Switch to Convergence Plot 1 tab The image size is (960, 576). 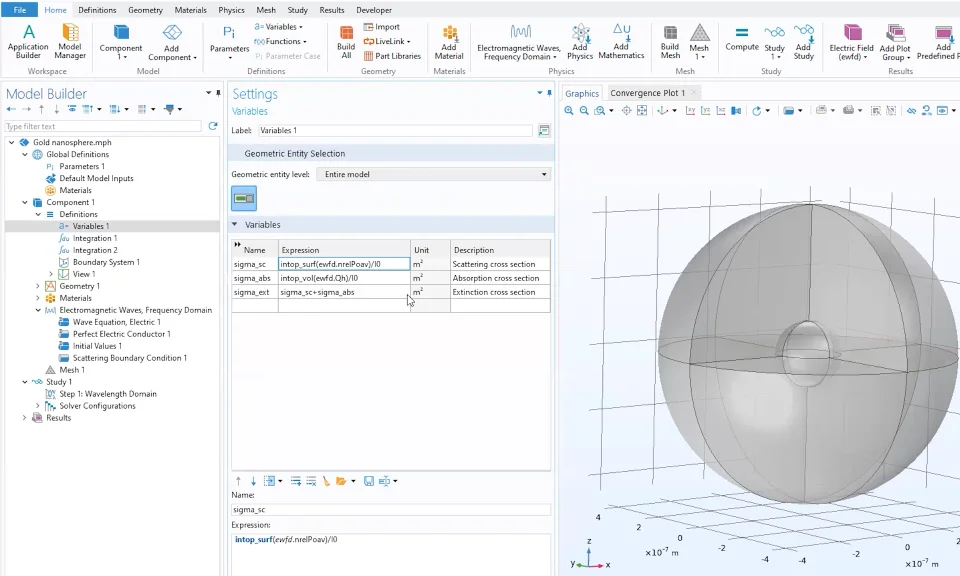click(648, 93)
